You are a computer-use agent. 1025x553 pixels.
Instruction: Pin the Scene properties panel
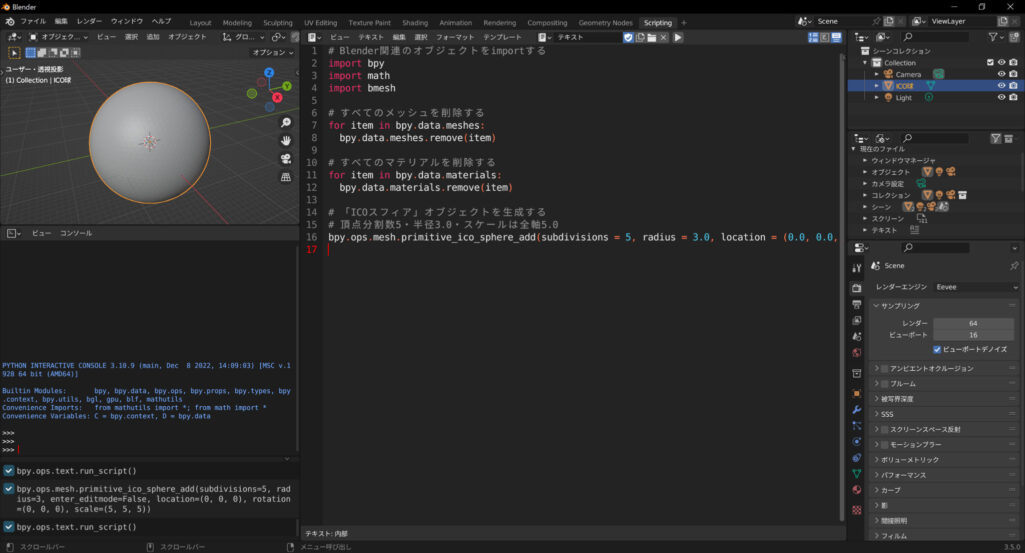click(x=1014, y=265)
